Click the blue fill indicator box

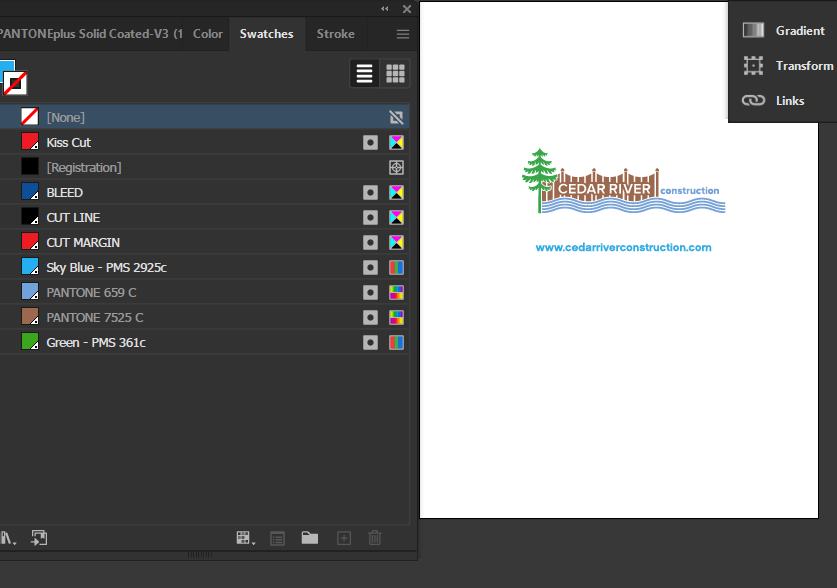pos(7,66)
